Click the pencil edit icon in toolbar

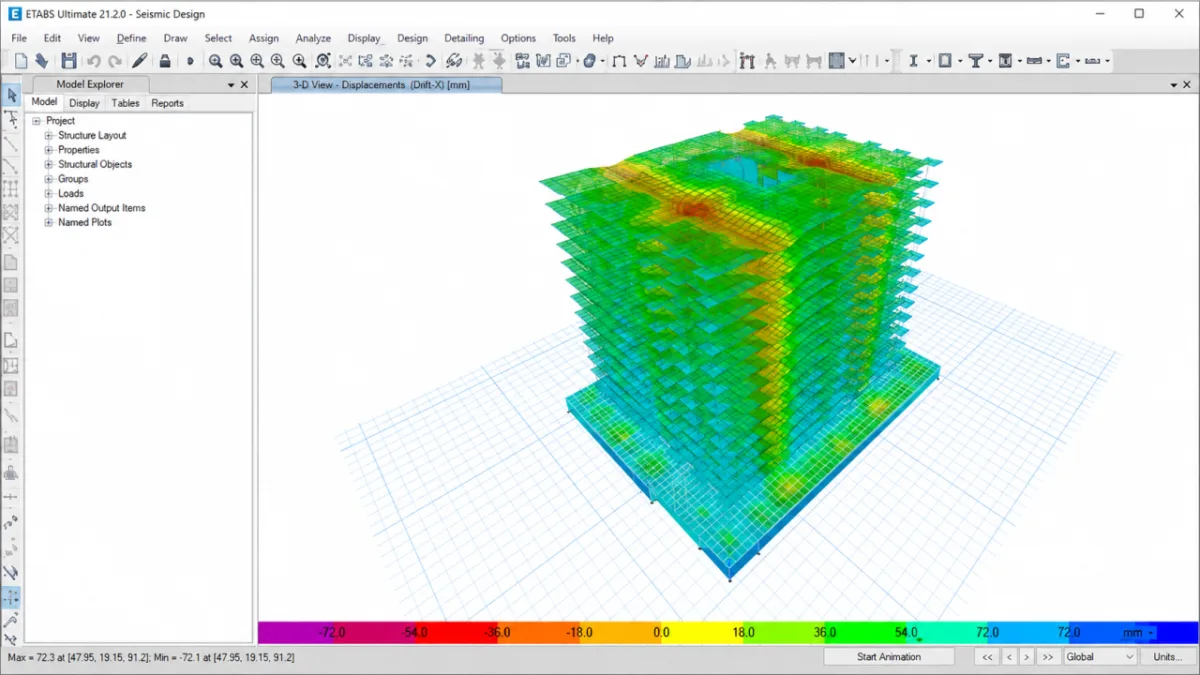pos(140,61)
